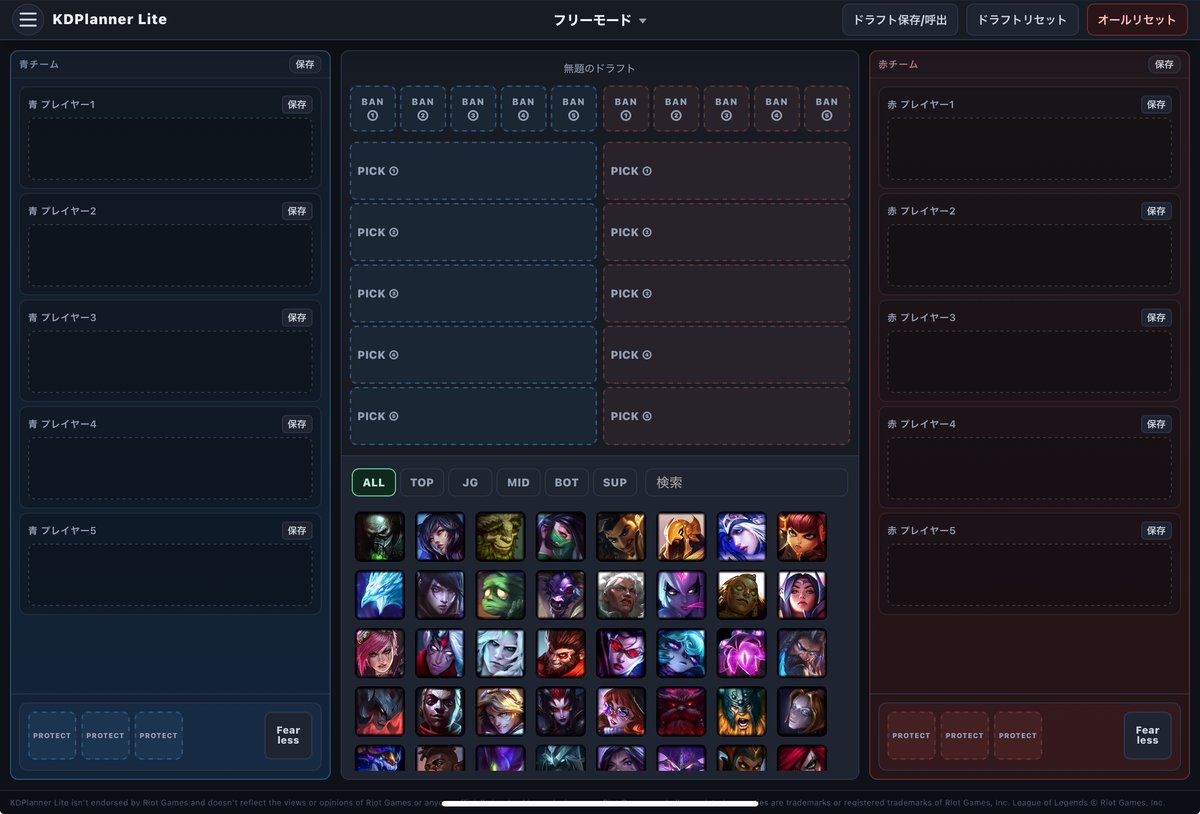This screenshot has width=1200, height=814.
Task: Select the Ashe champion portrait
Action: coord(742,537)
